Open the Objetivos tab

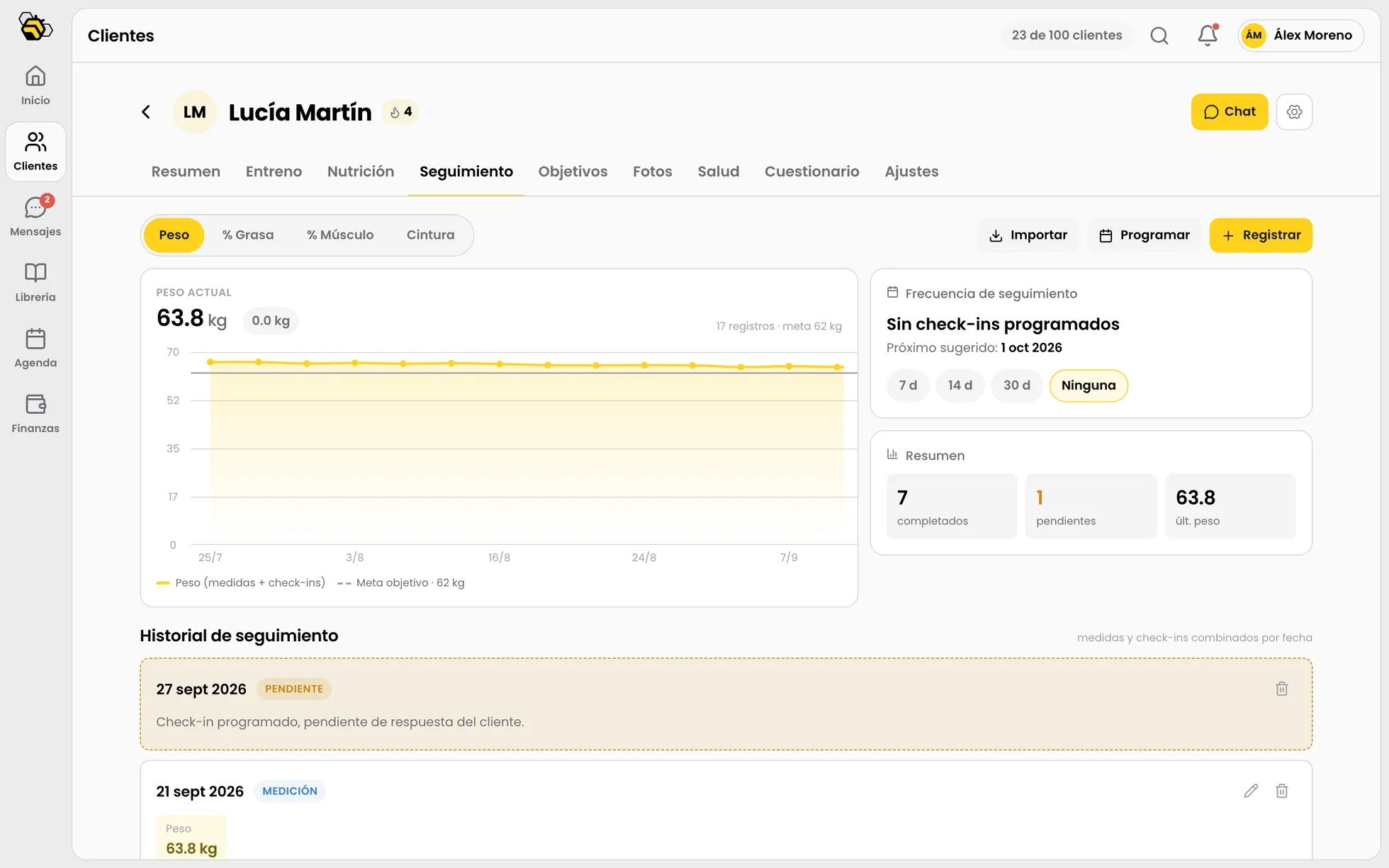point(573,171)
